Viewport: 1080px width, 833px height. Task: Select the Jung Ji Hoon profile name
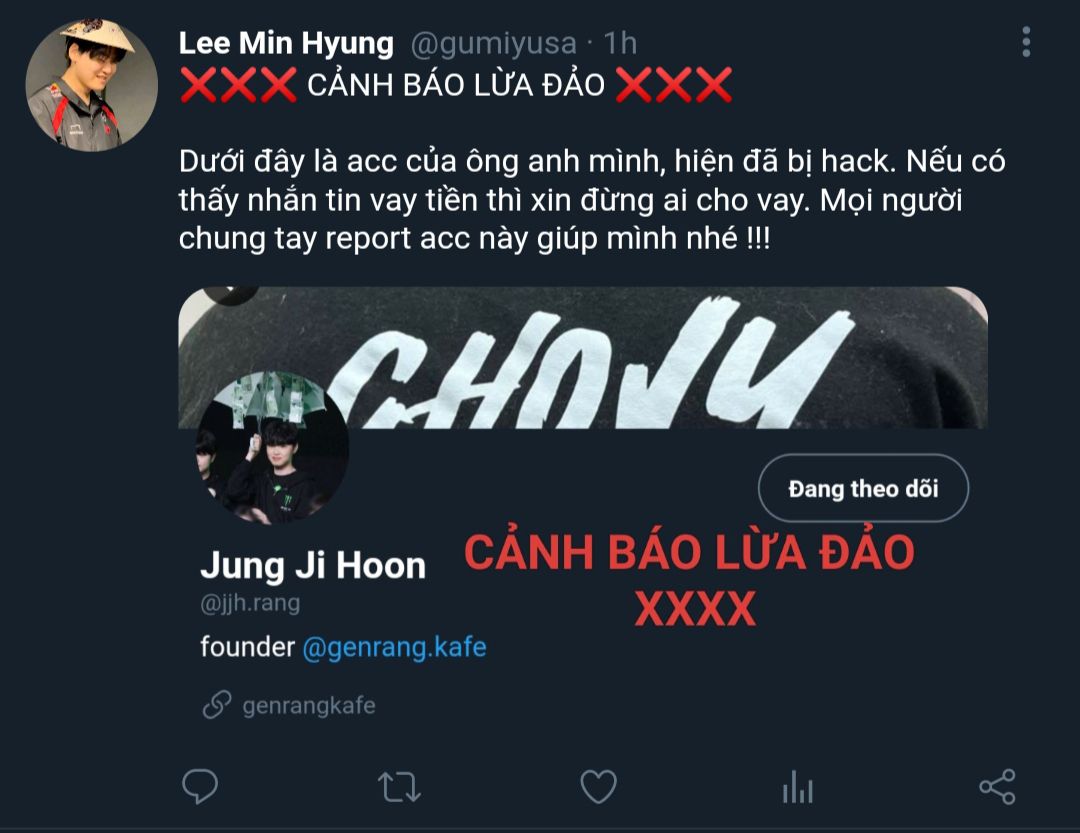[x=313, y=565]
